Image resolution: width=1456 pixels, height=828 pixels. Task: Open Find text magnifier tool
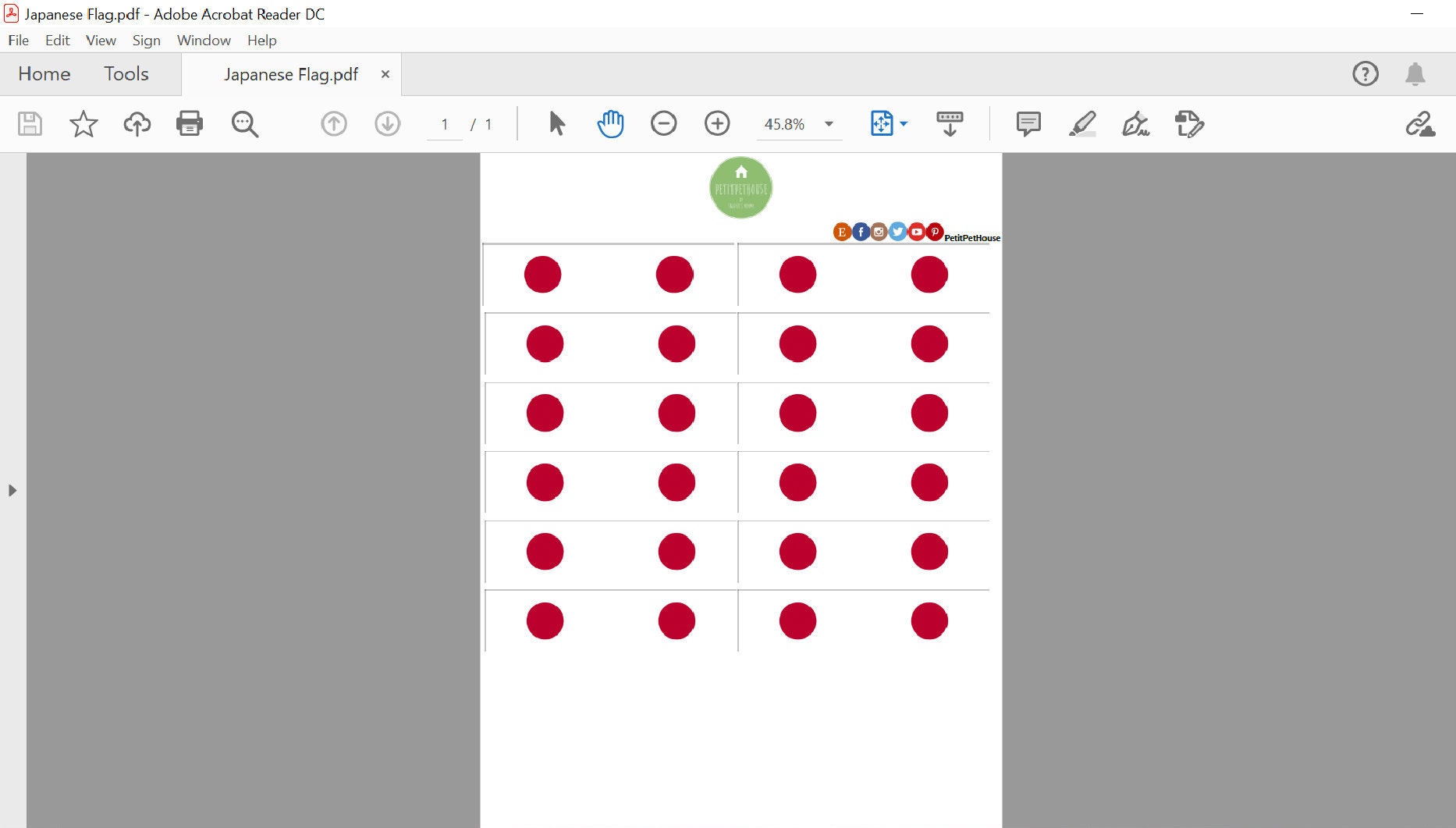[244, 123]
